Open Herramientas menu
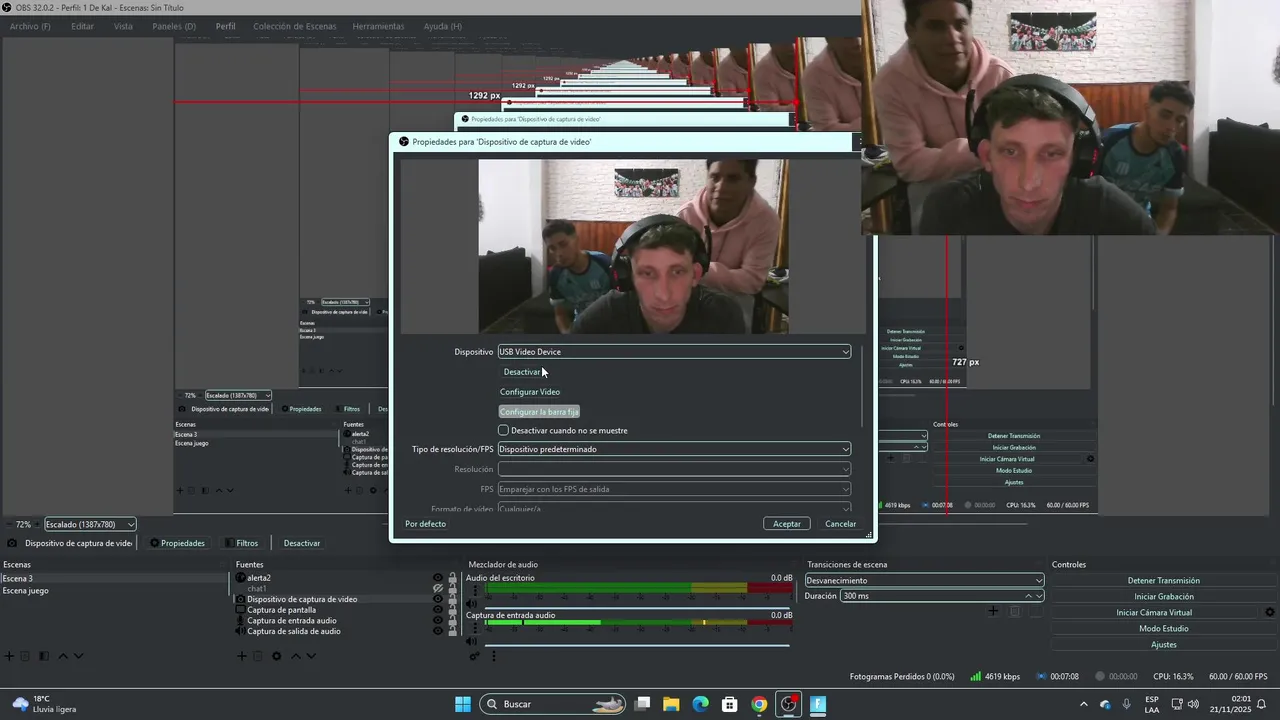 tap(378, 26)
